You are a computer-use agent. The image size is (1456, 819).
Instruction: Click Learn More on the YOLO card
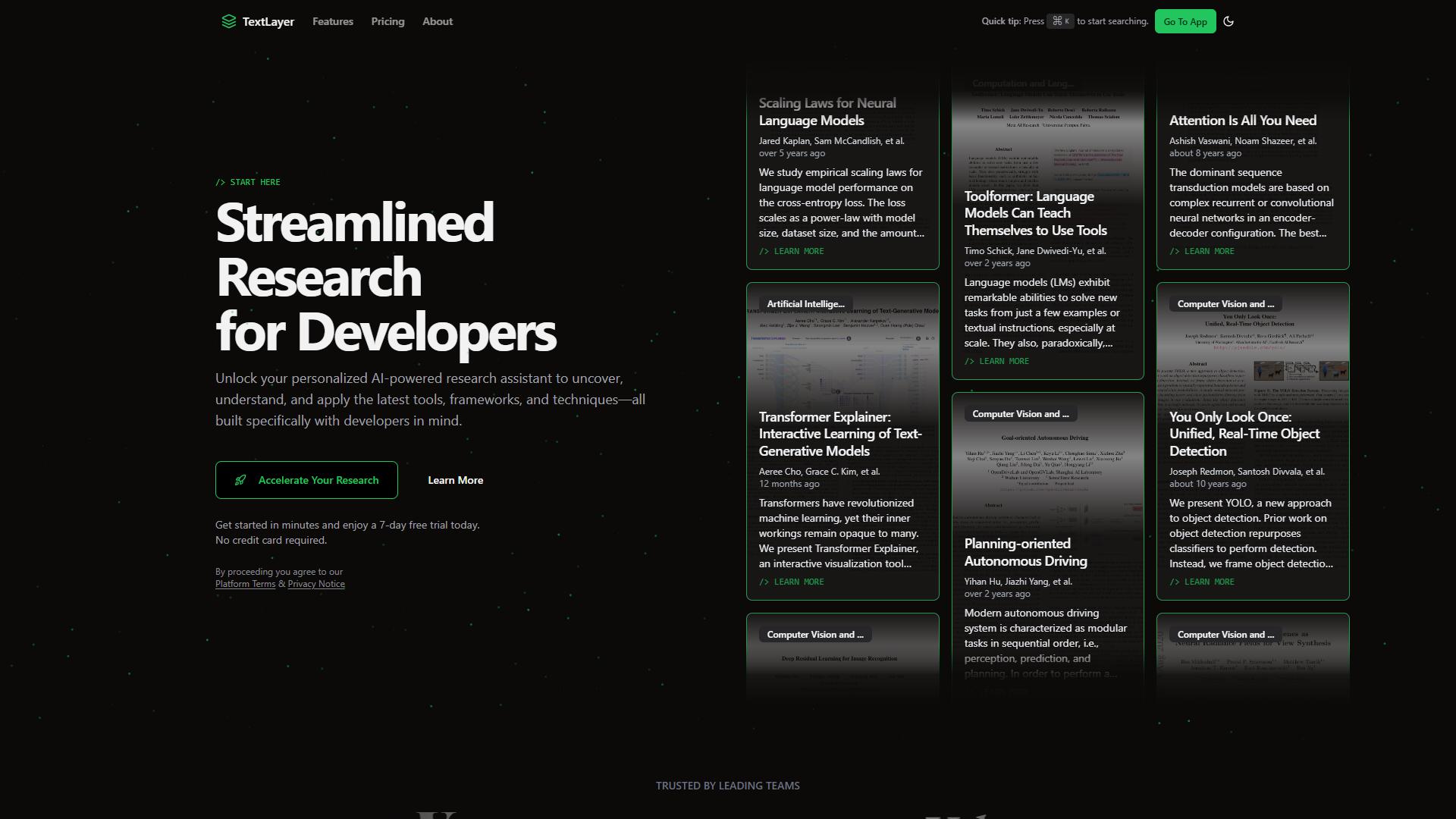pos(1201,582)
